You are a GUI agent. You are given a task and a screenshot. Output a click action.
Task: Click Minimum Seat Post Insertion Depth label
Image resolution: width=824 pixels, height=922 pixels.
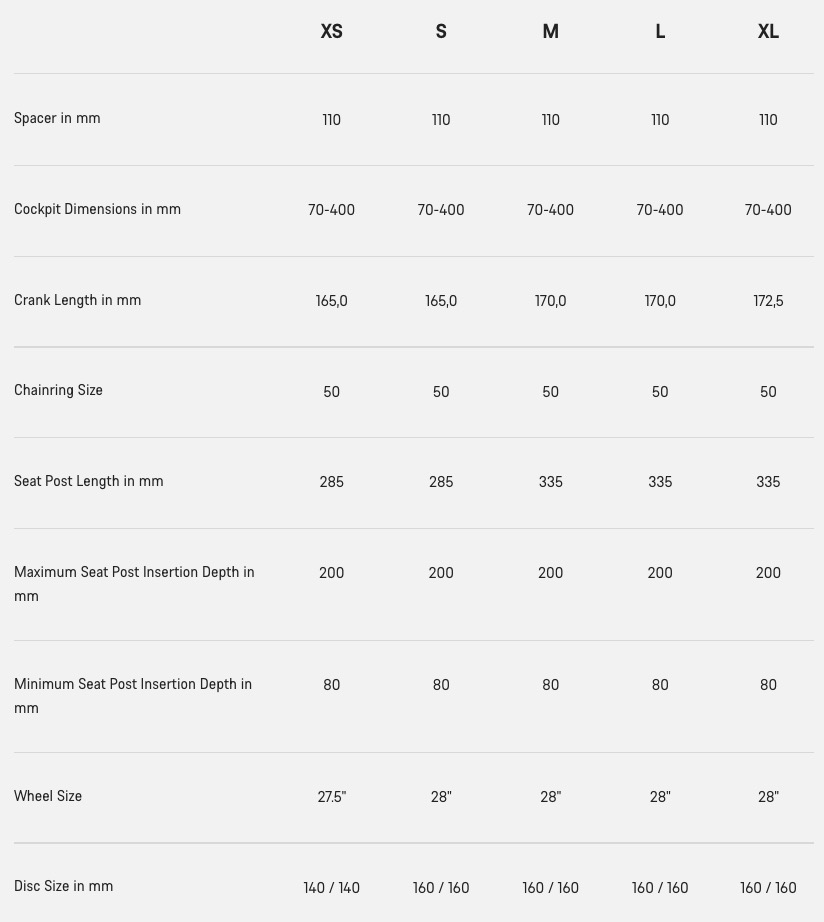click(x=133, y=696)
